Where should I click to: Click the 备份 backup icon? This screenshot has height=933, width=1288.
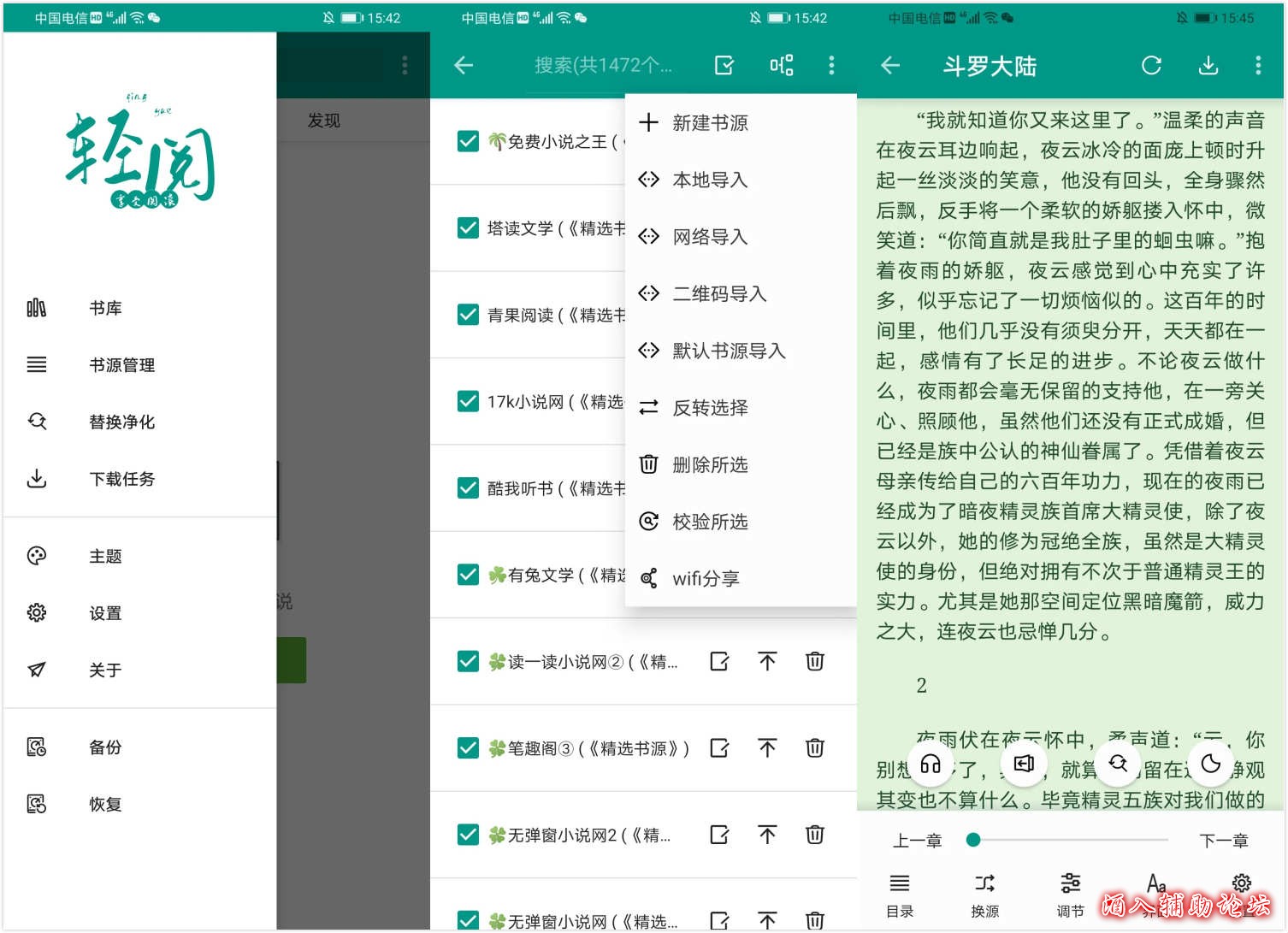[x=37, y=747]
